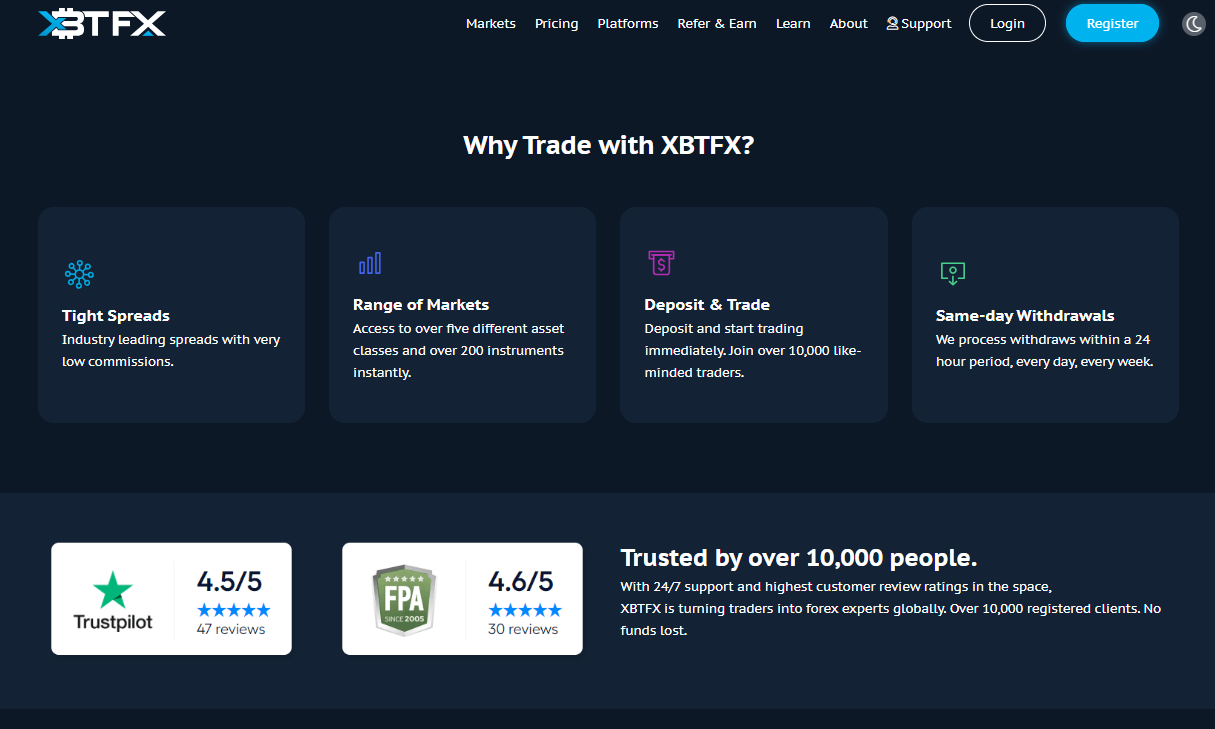Click the Support headset icon
1215x729 pixels.
[890, 23]
